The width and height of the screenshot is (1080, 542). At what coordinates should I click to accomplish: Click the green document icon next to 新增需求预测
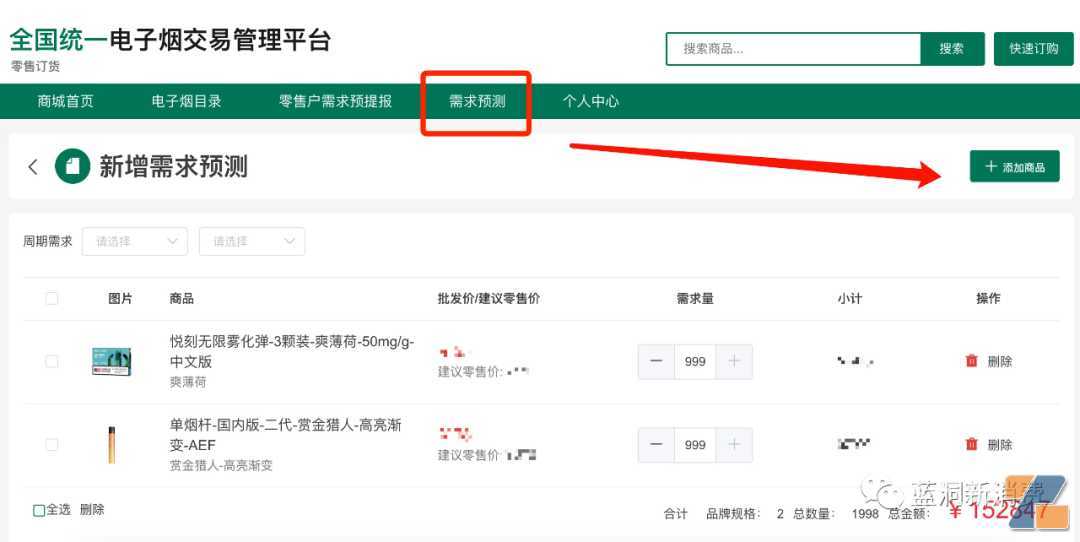(x=72, y=166)
